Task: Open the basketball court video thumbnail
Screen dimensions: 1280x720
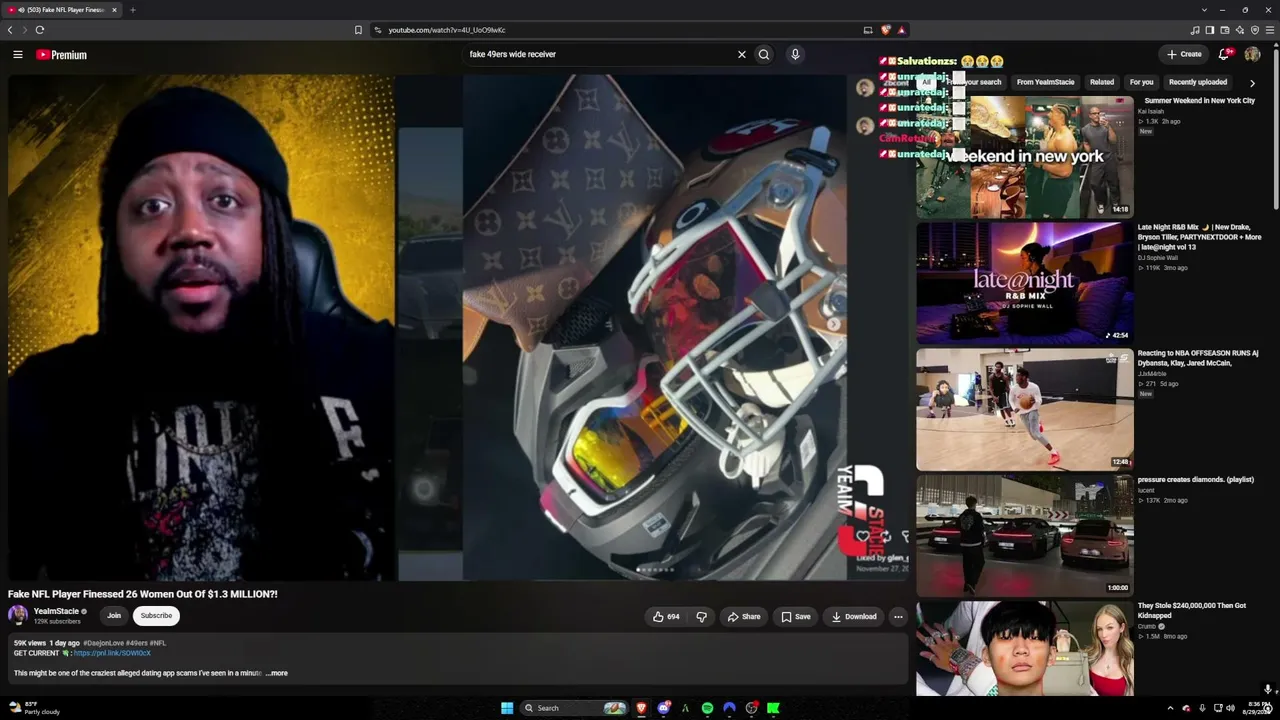Action: click(1025, 409)
